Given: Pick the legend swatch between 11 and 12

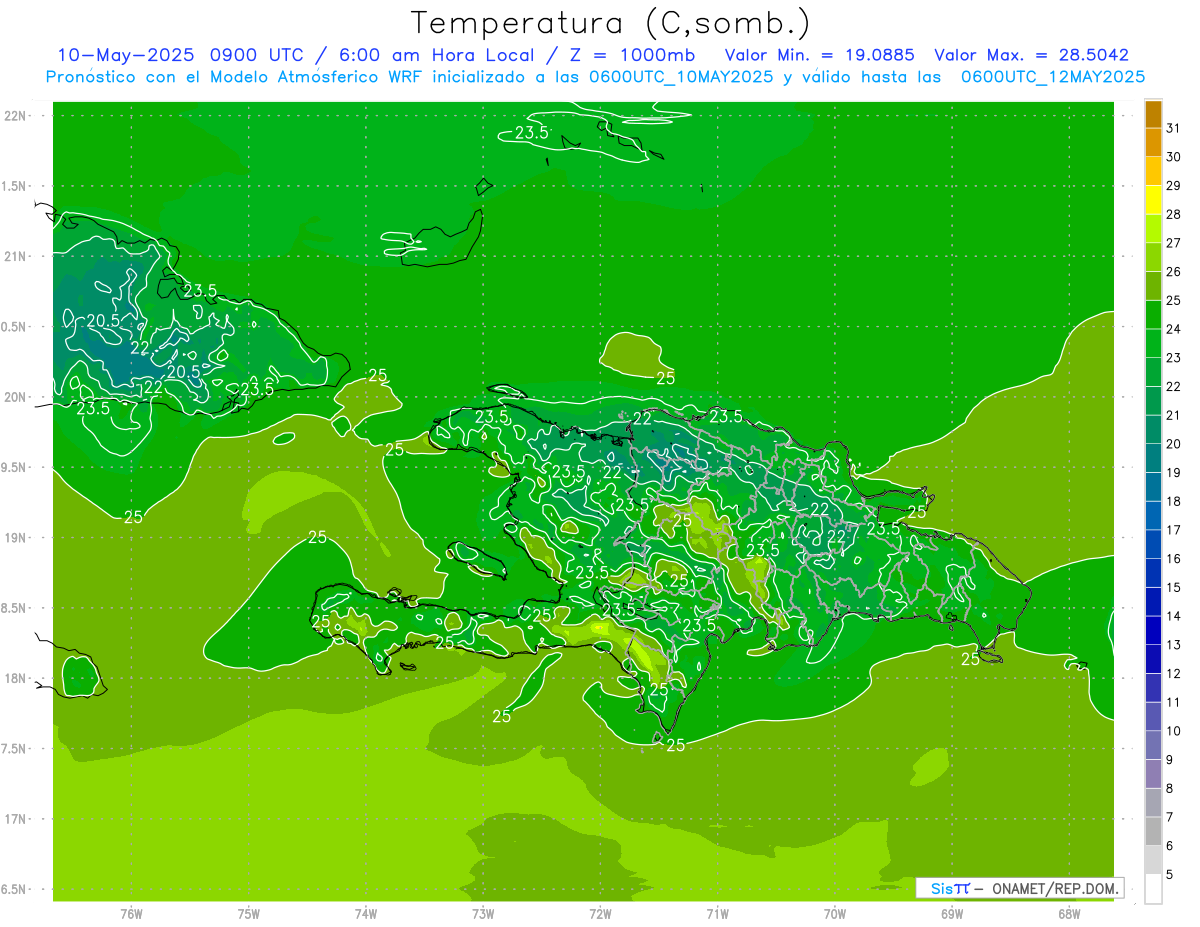Looking at the screenshot, I should click(x=1153, y=689).
